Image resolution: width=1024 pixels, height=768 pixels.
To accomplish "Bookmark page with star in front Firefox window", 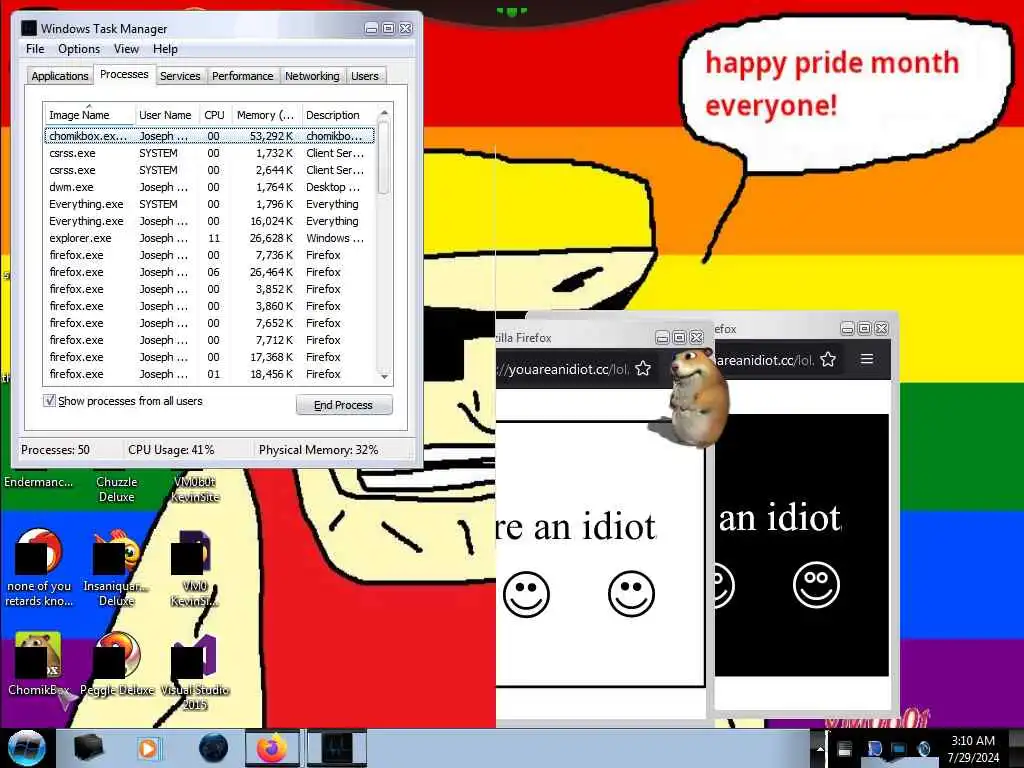I will coord(643,369).
